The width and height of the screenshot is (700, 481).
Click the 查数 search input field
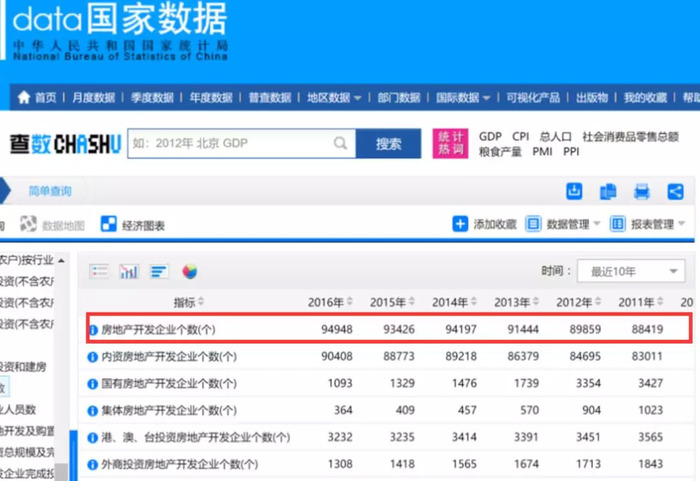click(x=232, y=143)
